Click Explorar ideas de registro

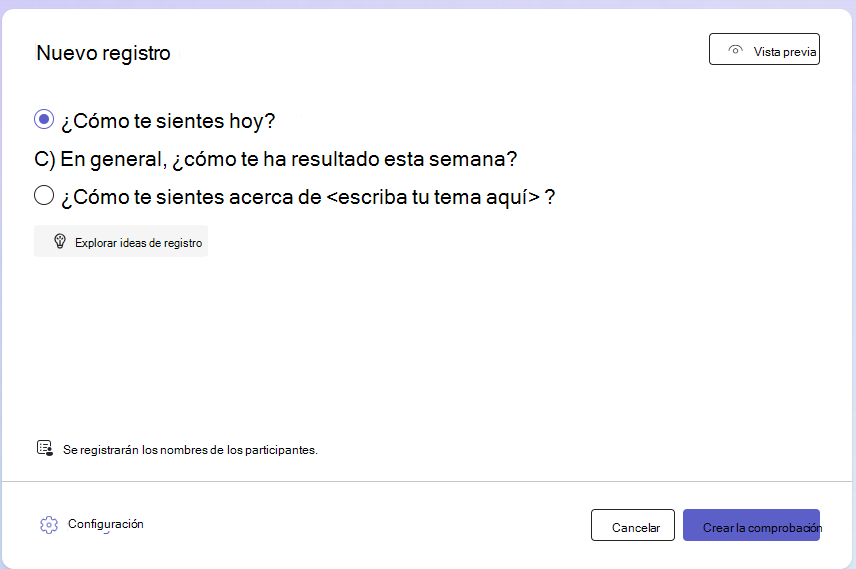(x=121, y=241)
